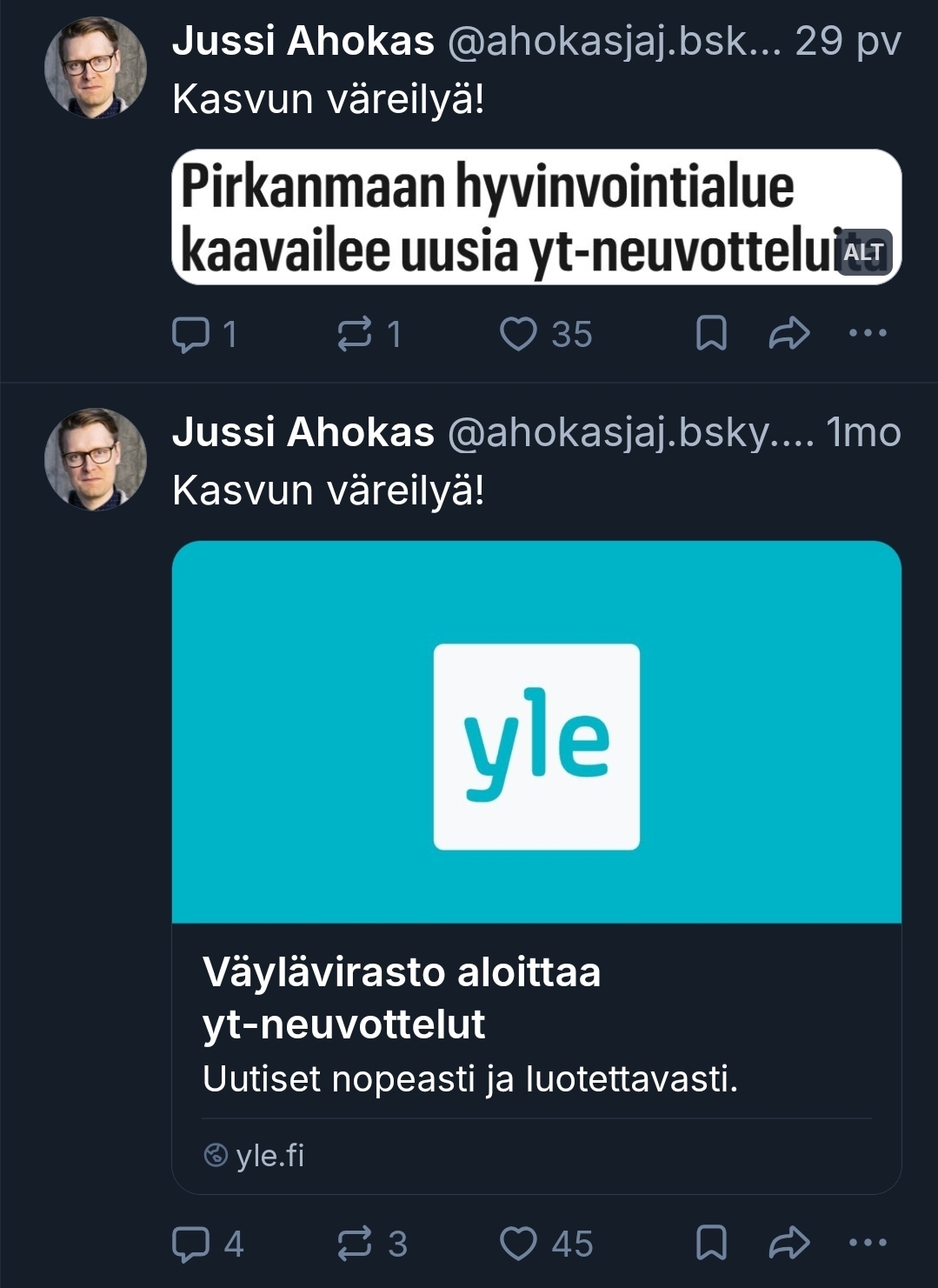Open Jussi Ahokas avatar in second post
938x1288 pixels.
pos(96,459)
